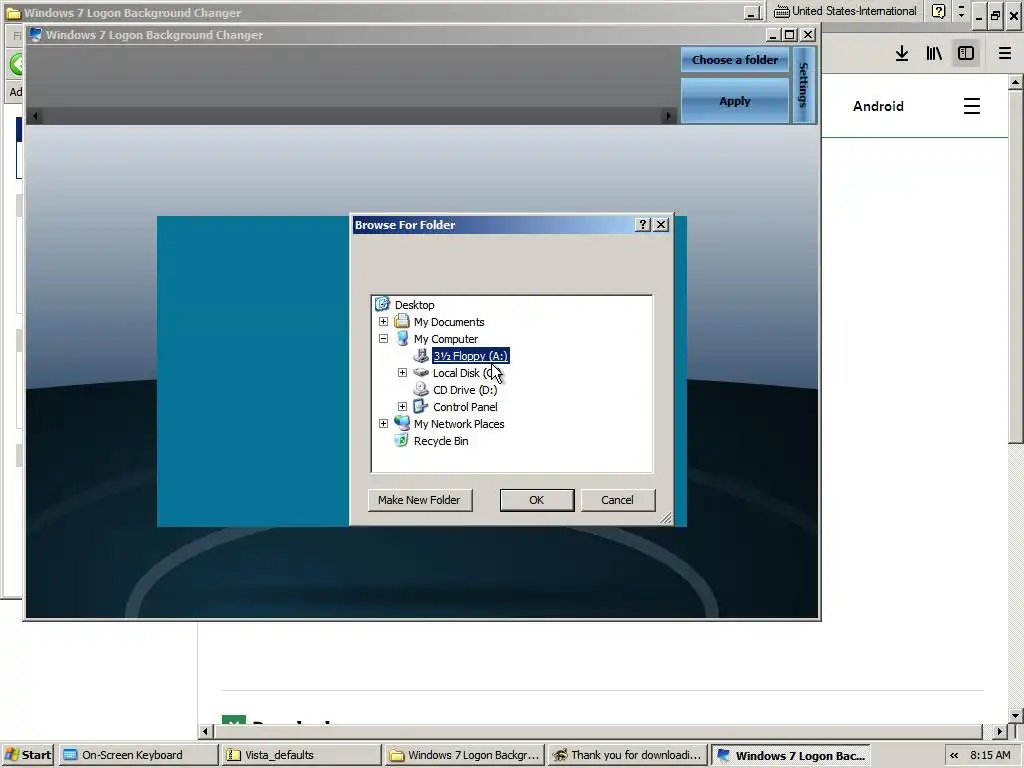
Task: Click browser vertical scrollbar up arrow
Action: (x=1016, y=82)
